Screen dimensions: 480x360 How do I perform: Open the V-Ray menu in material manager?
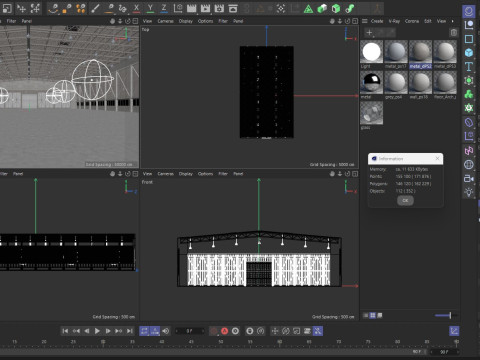394,21
